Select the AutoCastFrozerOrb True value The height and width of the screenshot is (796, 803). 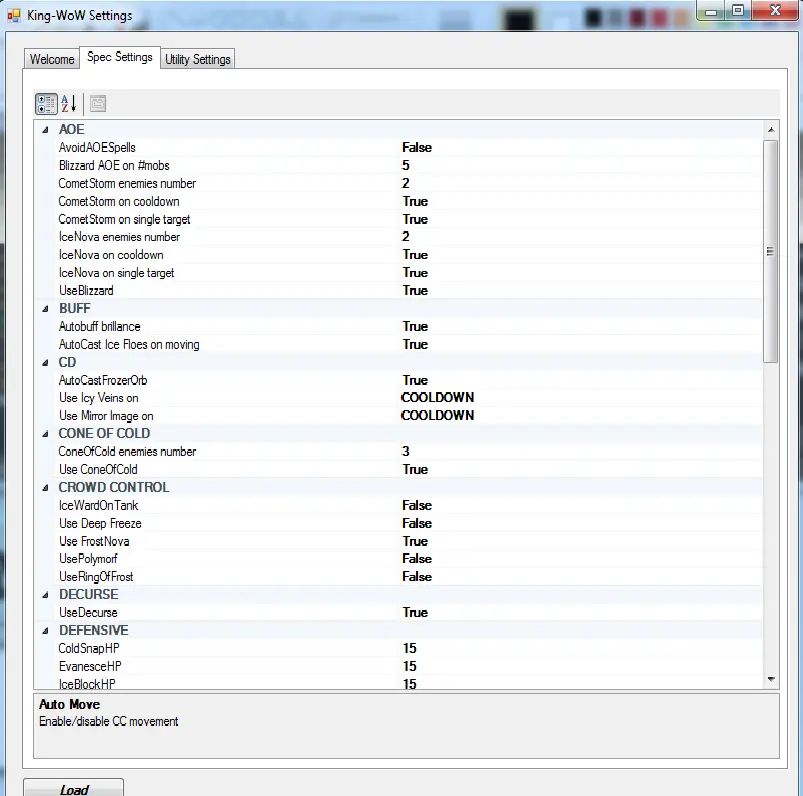click(x=580, y=380)
